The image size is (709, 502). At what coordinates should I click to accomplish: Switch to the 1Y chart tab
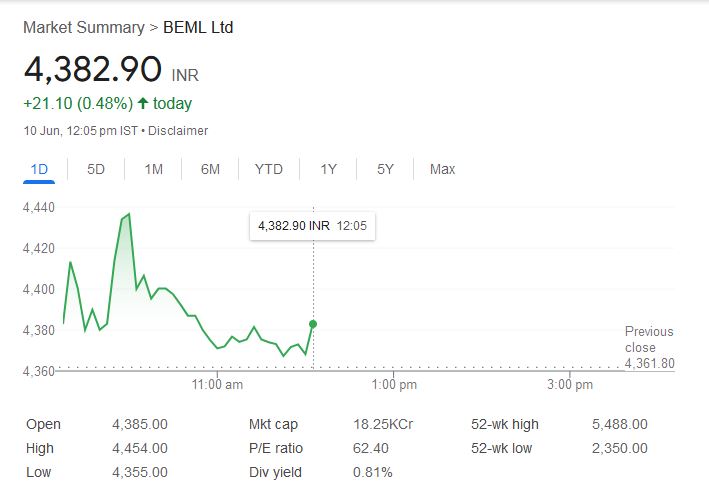tap(328, 169)
